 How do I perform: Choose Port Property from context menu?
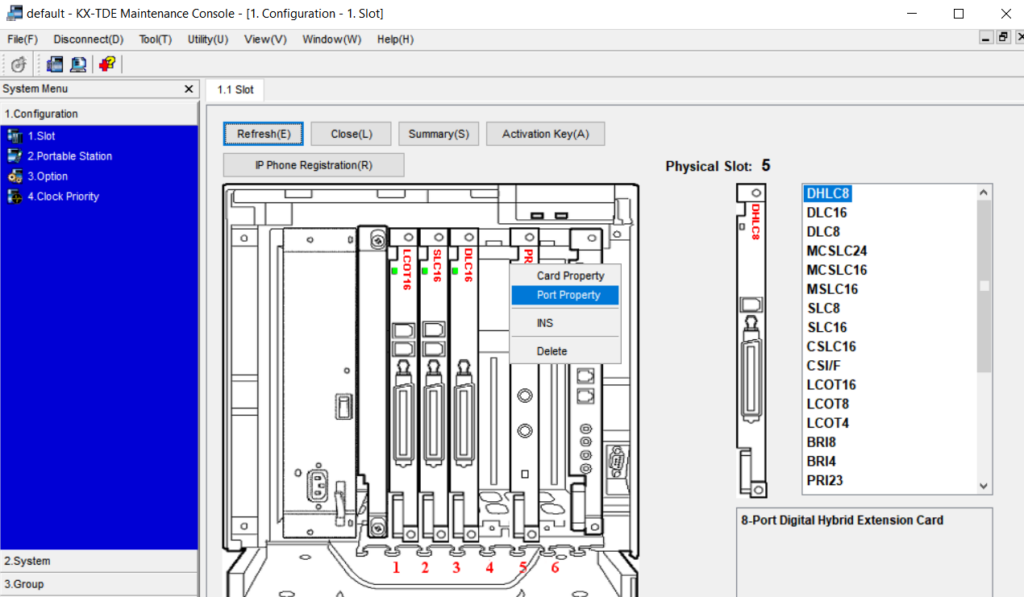pyautogui.click(x=568, y=295)
